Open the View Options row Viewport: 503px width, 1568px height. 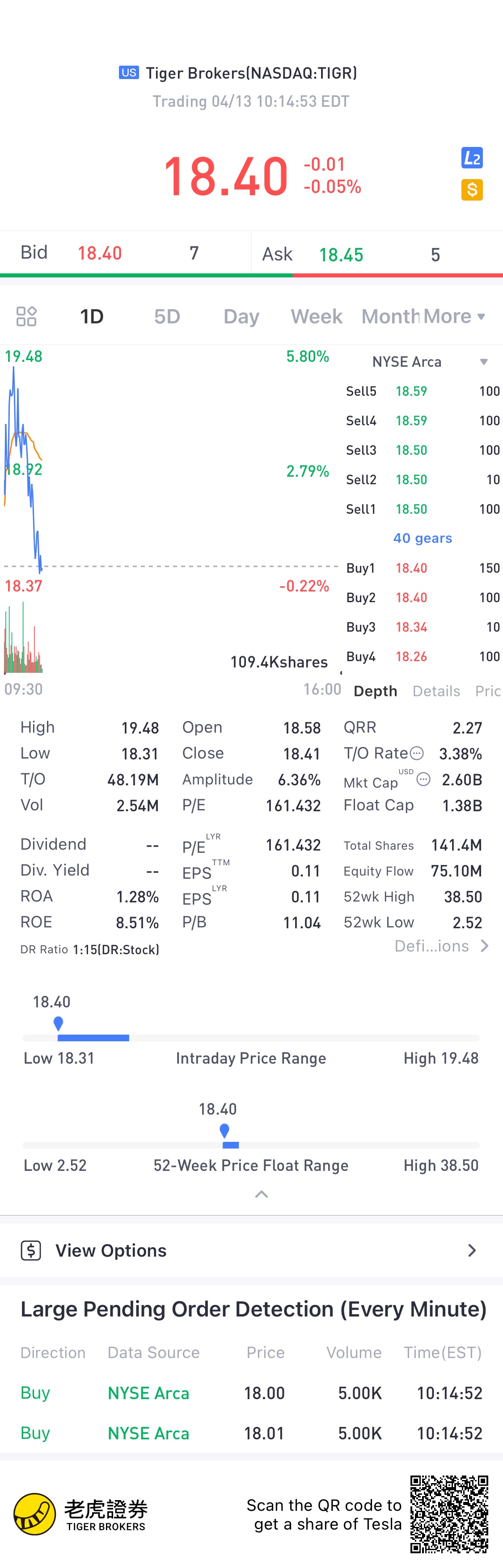[x=251, y=1250]
